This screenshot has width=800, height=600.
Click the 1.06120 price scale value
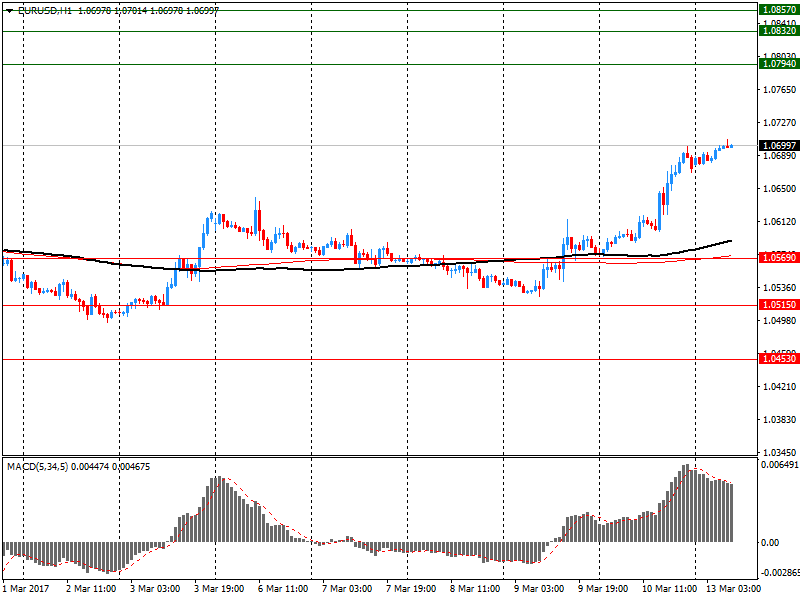(x=779, y=221)
